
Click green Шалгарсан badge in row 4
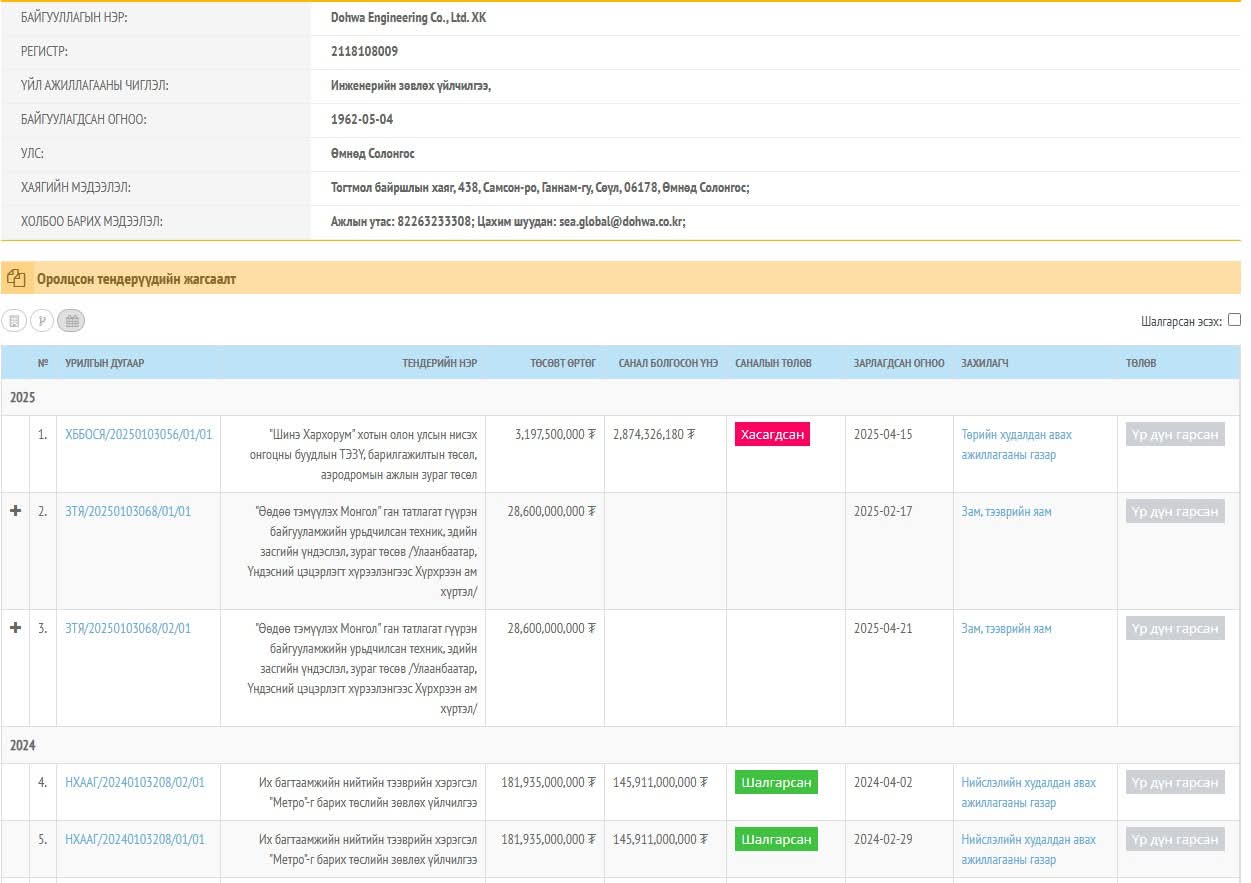coord(776,783)
